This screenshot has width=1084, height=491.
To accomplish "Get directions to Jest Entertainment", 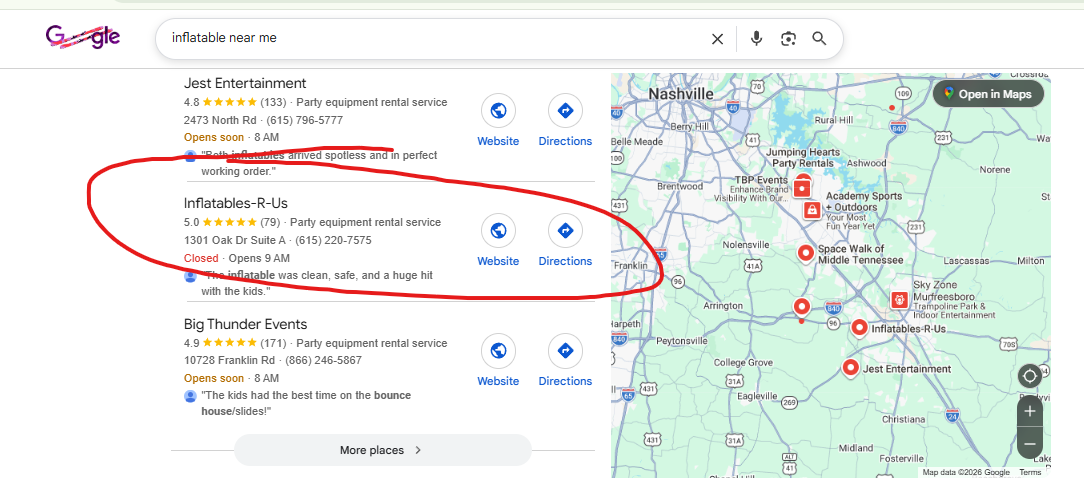I will [x=565, y=111].
